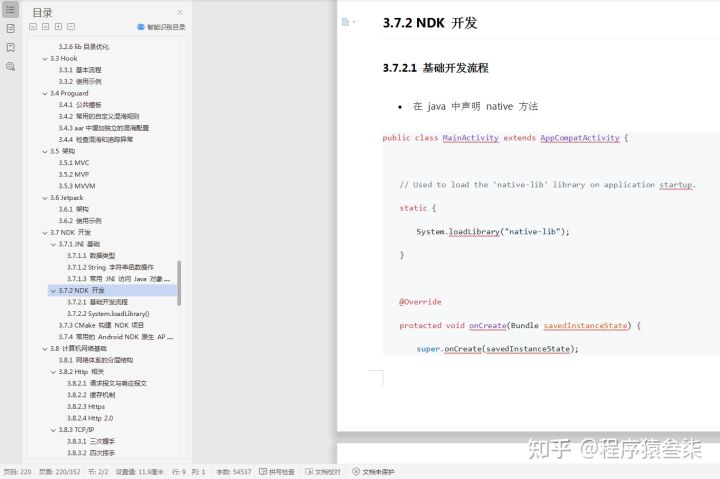Navigate to 3.5.2 MVP
The image size is (720, 479).
(73, 175)
